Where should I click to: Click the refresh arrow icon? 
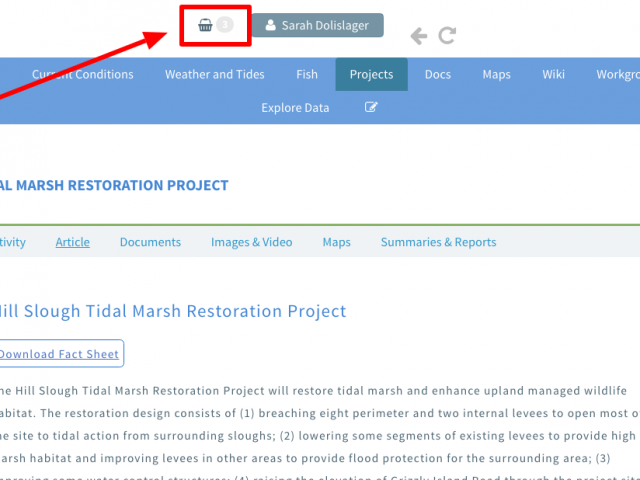(x=447, y=36)
